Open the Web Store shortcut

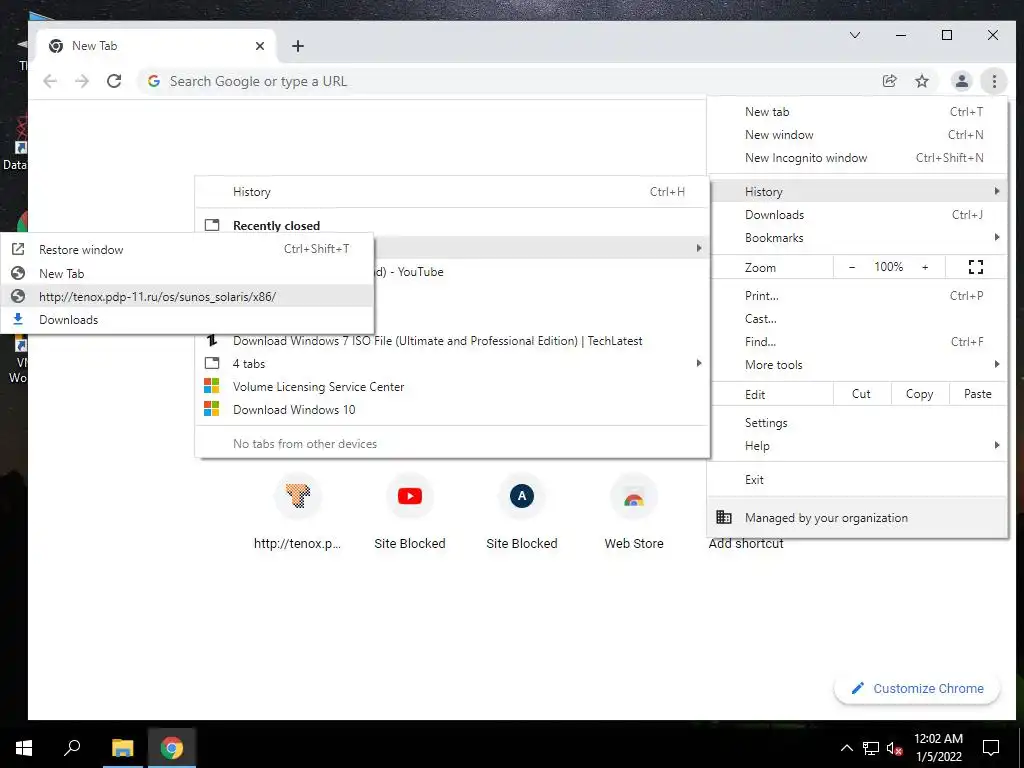[633, 512]
